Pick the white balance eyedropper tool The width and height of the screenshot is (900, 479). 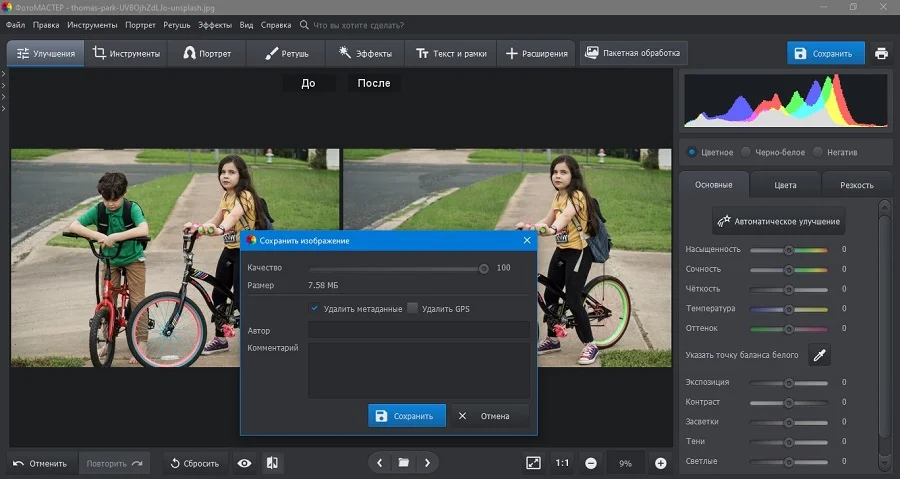[820, 355]
